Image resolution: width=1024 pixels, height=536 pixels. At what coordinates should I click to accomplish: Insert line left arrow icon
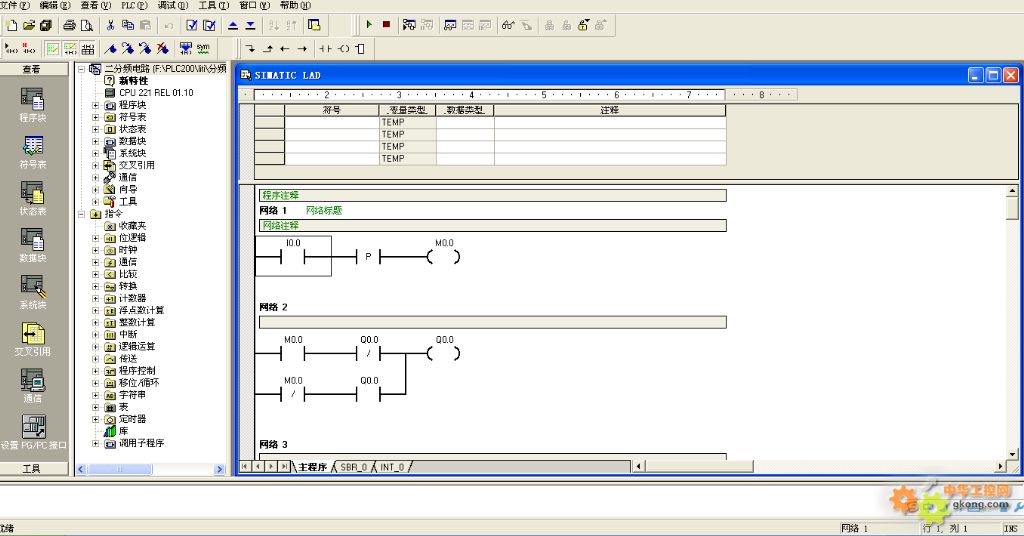point(285,48)
